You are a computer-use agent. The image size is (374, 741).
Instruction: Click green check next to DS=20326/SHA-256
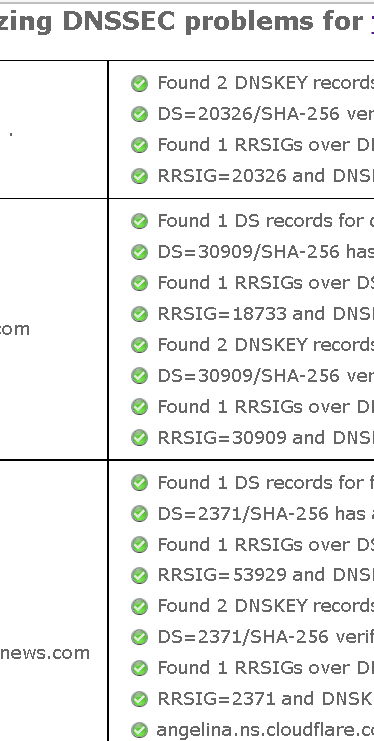(139, 114)
